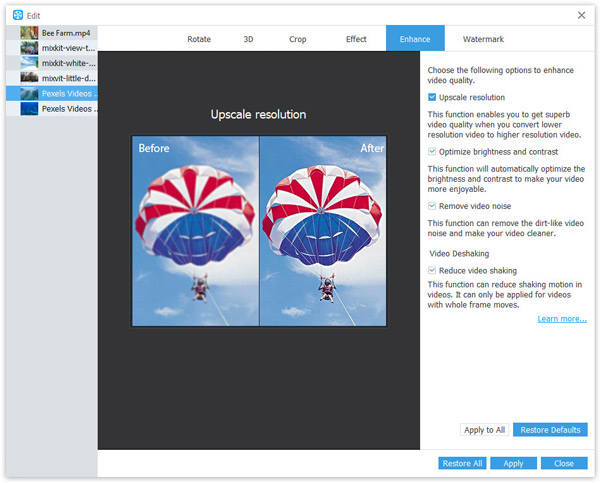Open the Learn more link

pyautogui.click(x=561, y=319)
